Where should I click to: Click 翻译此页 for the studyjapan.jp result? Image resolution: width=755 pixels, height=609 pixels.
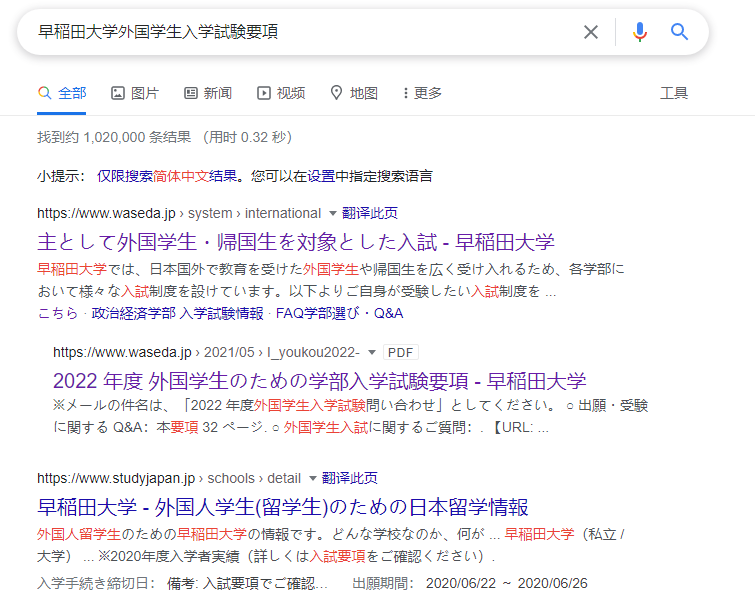click(349, 478)
